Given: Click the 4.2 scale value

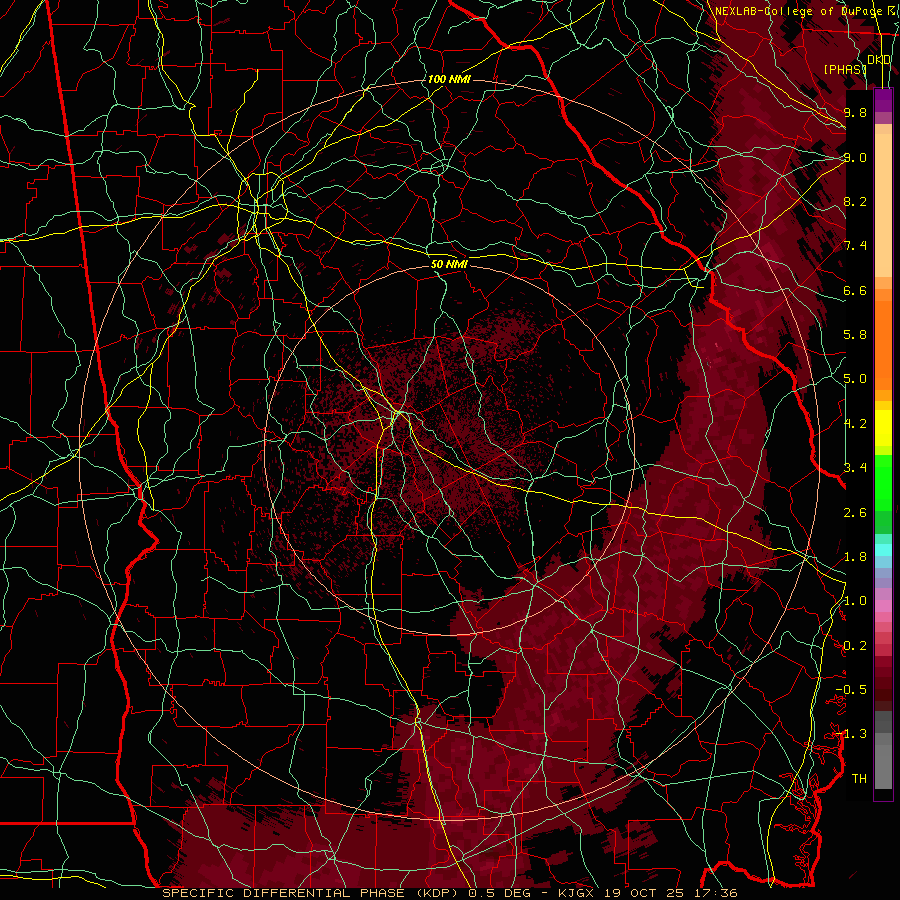Looking at the screenshot, I should [855, 424].
